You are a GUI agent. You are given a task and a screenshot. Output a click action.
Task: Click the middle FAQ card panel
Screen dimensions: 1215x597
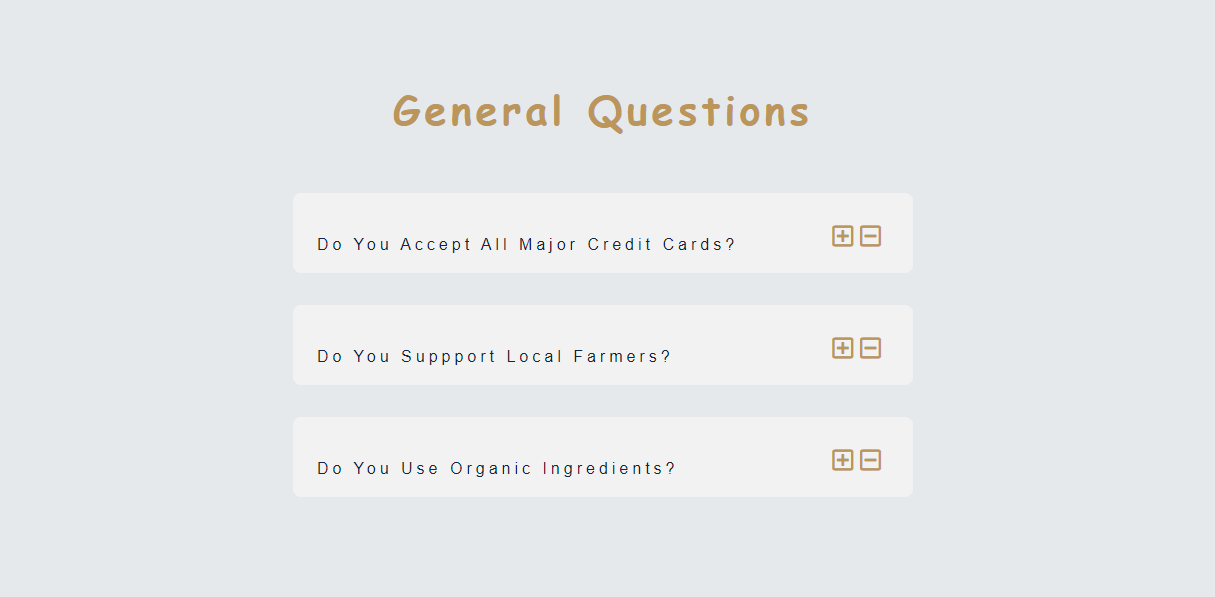tap(602, 344)
